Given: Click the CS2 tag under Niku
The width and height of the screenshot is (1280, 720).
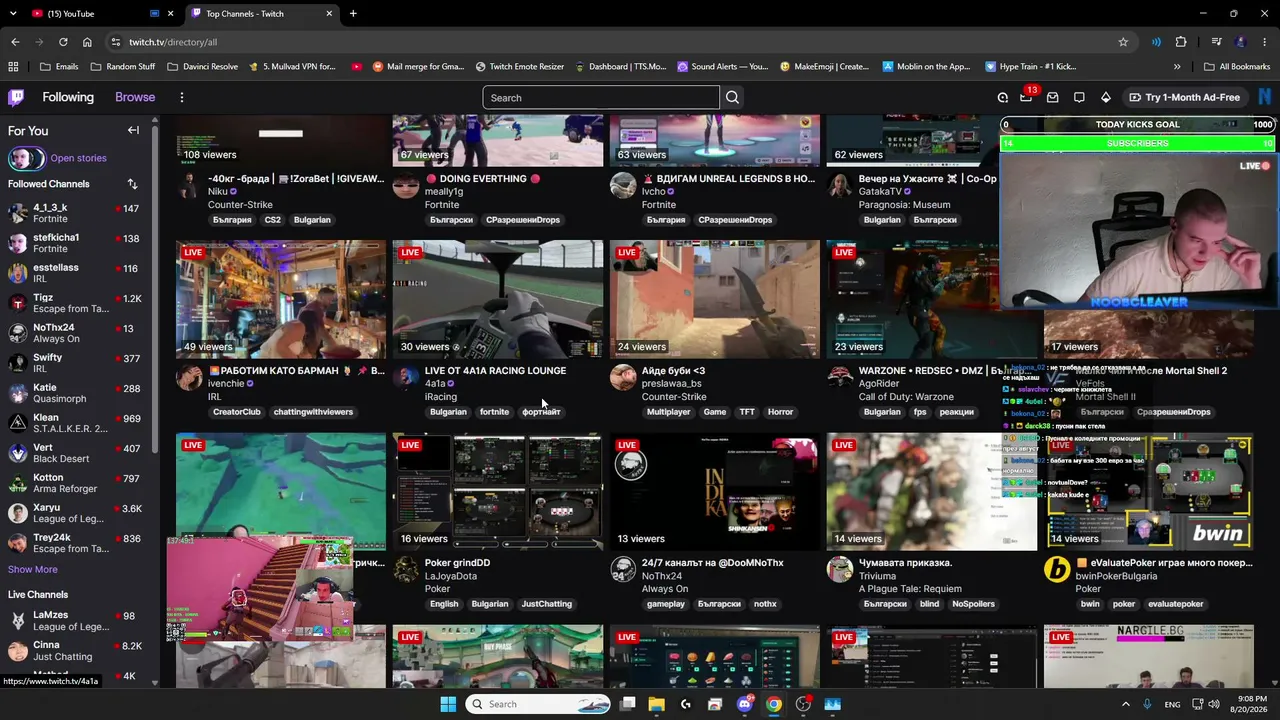Looking at the screenshot, I should click(273, 220).
